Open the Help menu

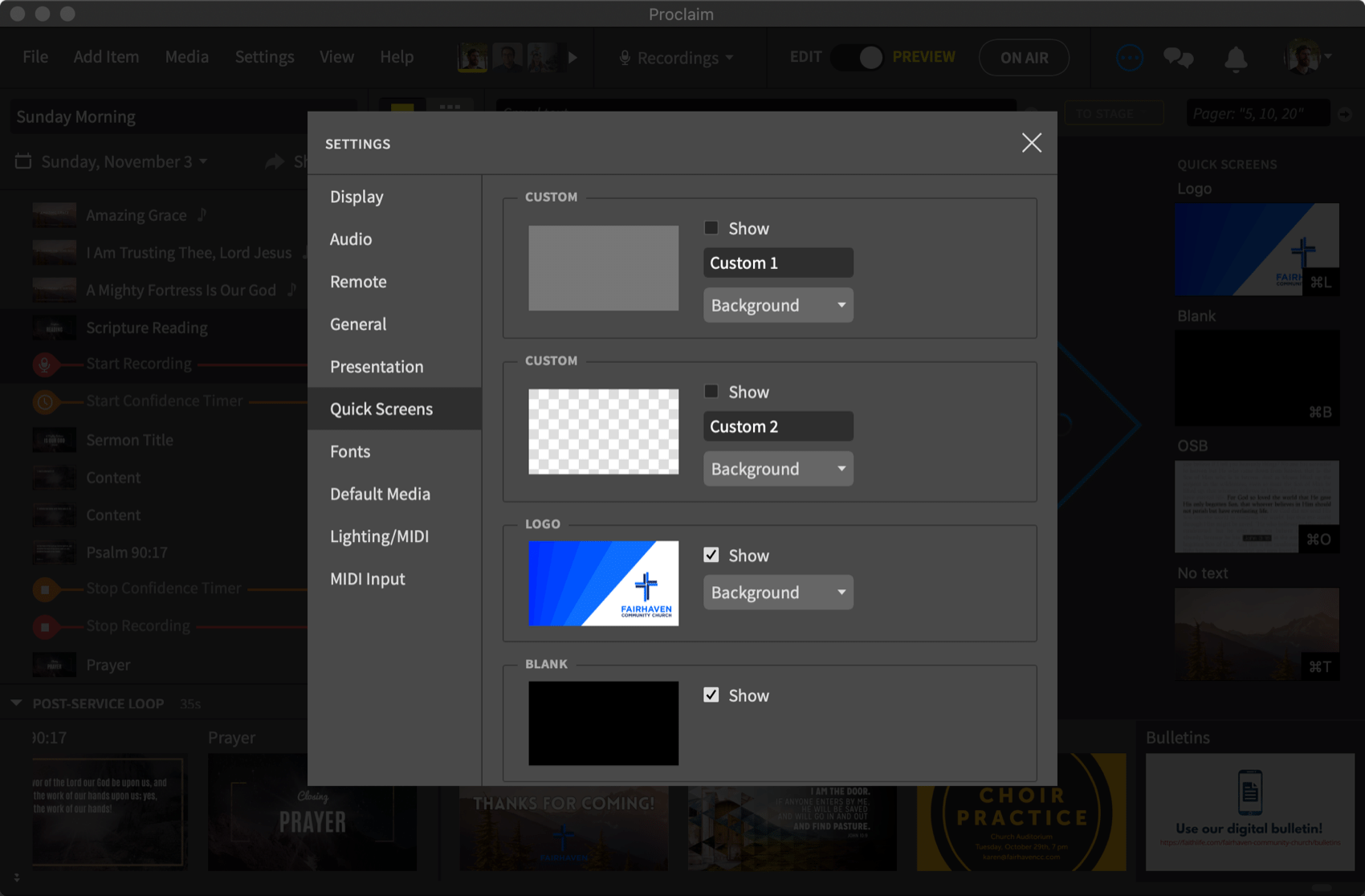(x=397, y=57)
